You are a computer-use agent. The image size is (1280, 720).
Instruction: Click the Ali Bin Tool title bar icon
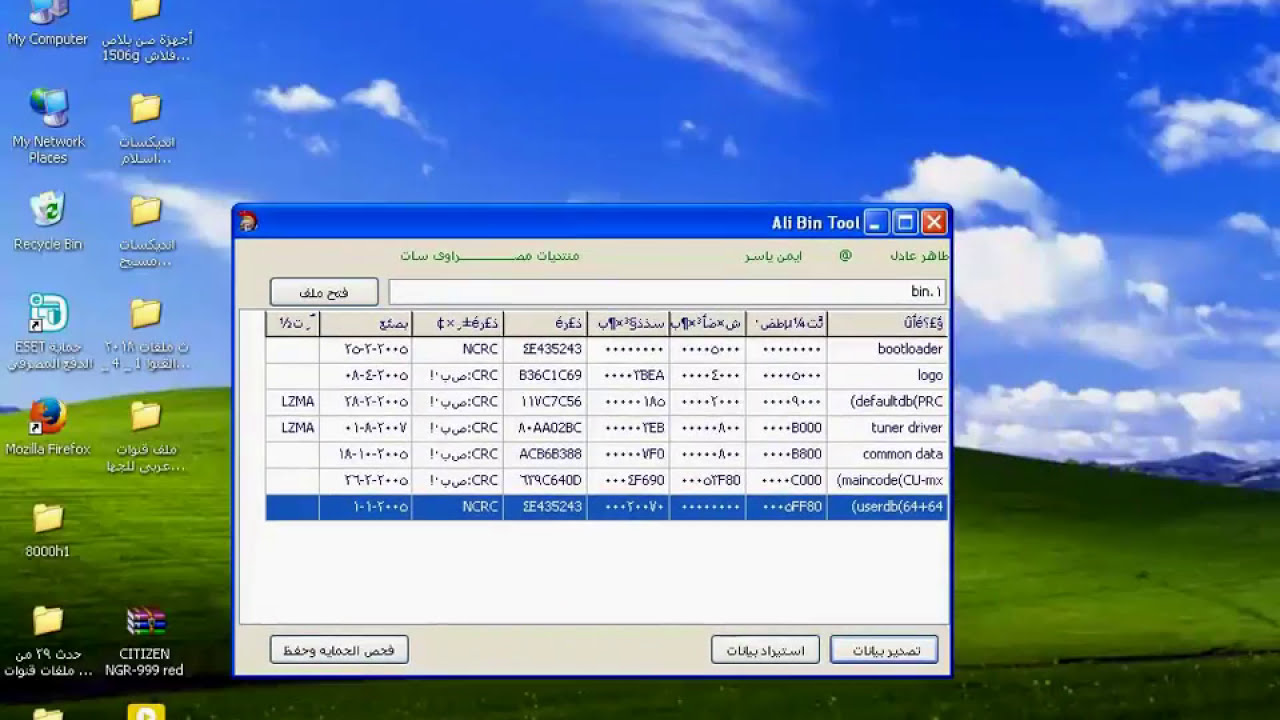pyautogui.click(x=248, y=222)
